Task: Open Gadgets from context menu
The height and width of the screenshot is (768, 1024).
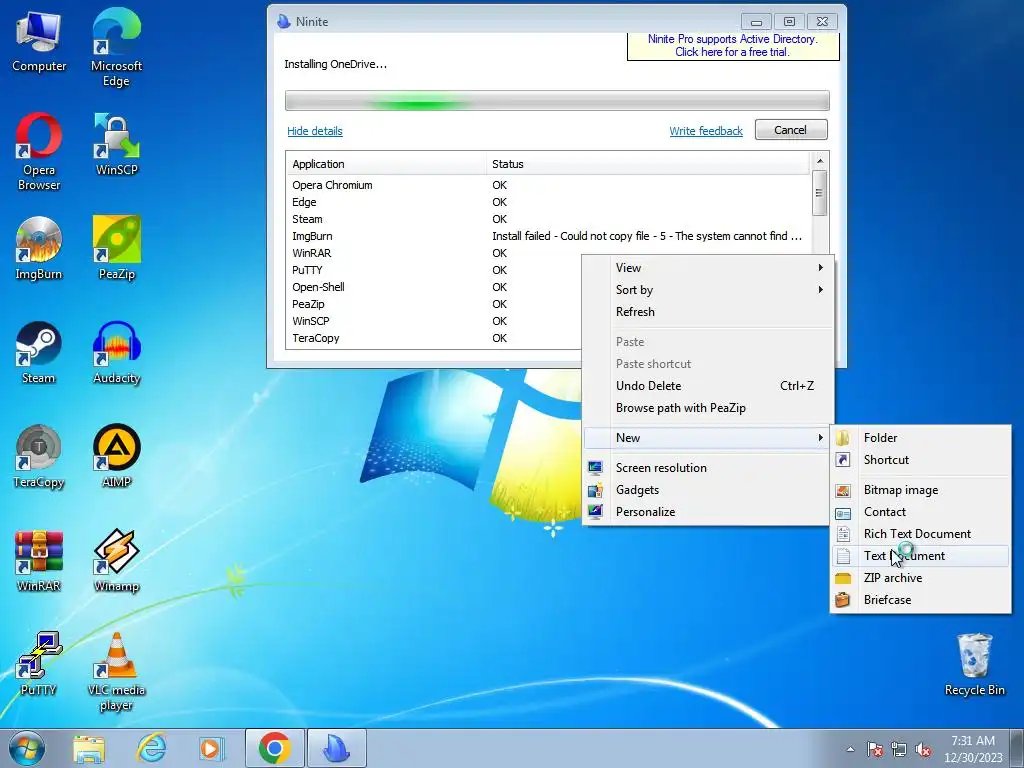Action: pyautogui.click(x=708, y=490)
